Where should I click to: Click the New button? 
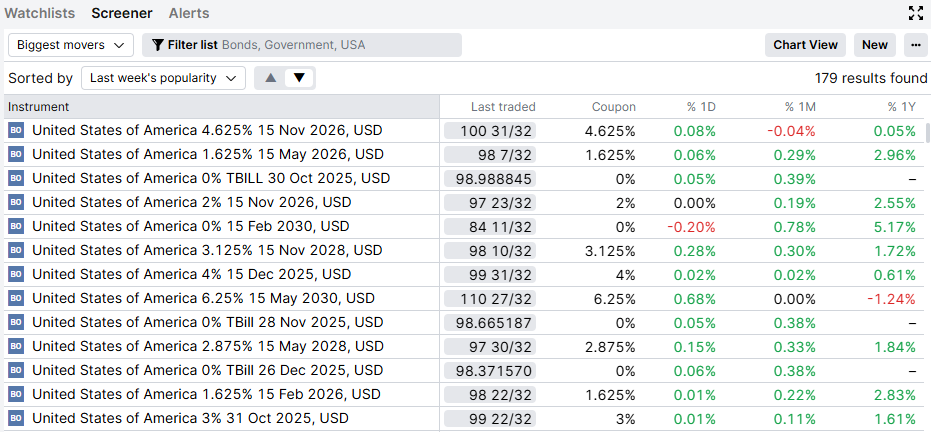[875, 45]
